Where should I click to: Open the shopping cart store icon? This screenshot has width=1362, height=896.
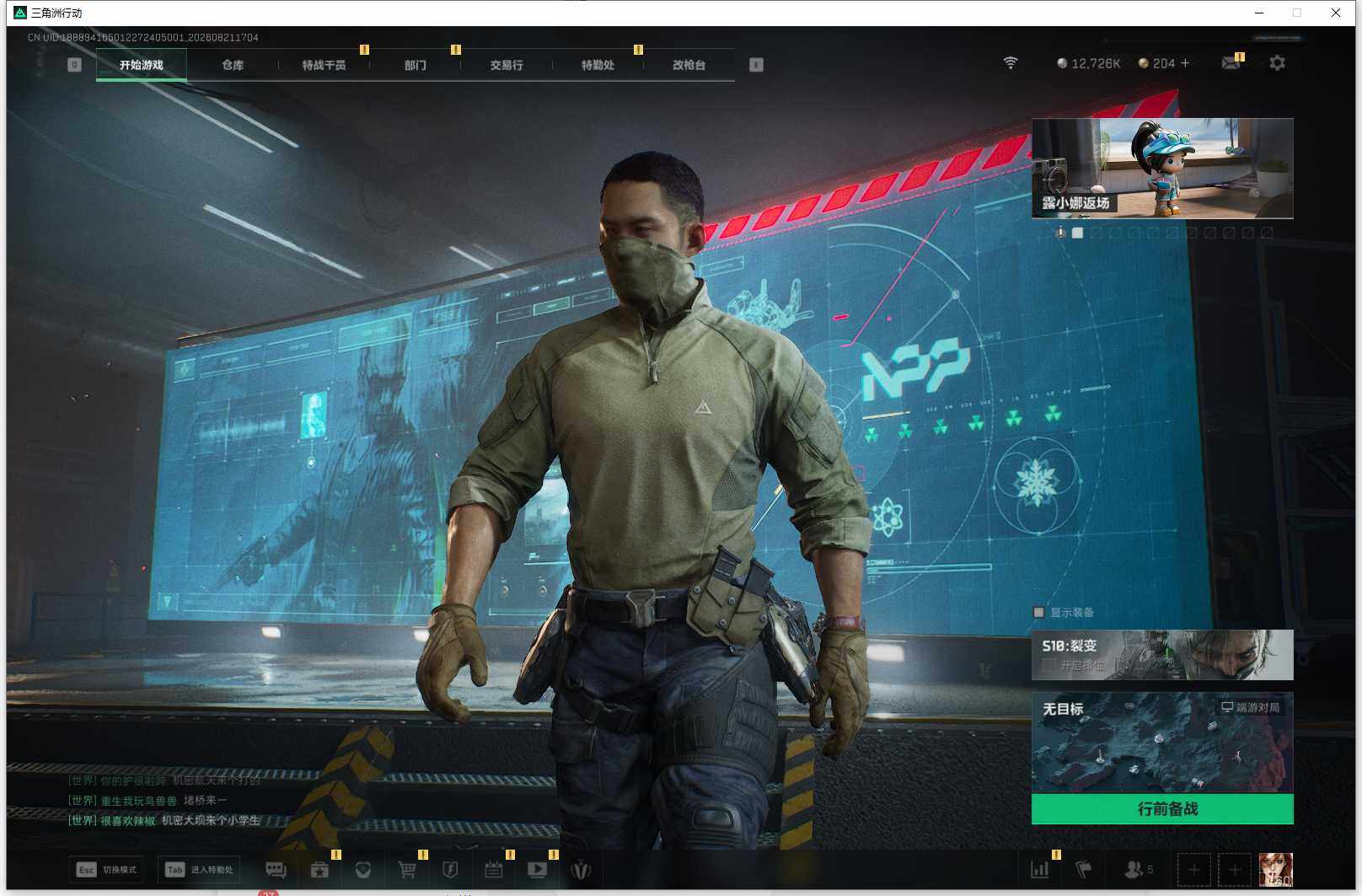[x=407, y=870]
